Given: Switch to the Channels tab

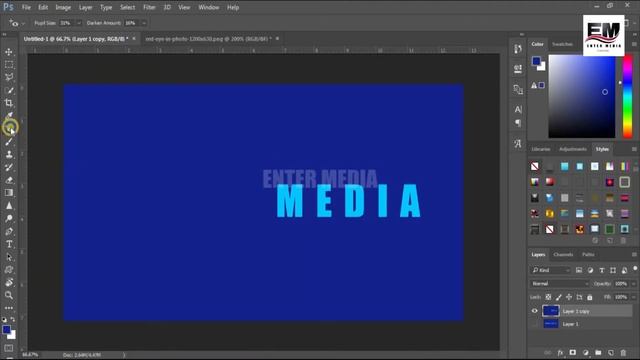Looking at the screenshot, I should pos(563,255).
